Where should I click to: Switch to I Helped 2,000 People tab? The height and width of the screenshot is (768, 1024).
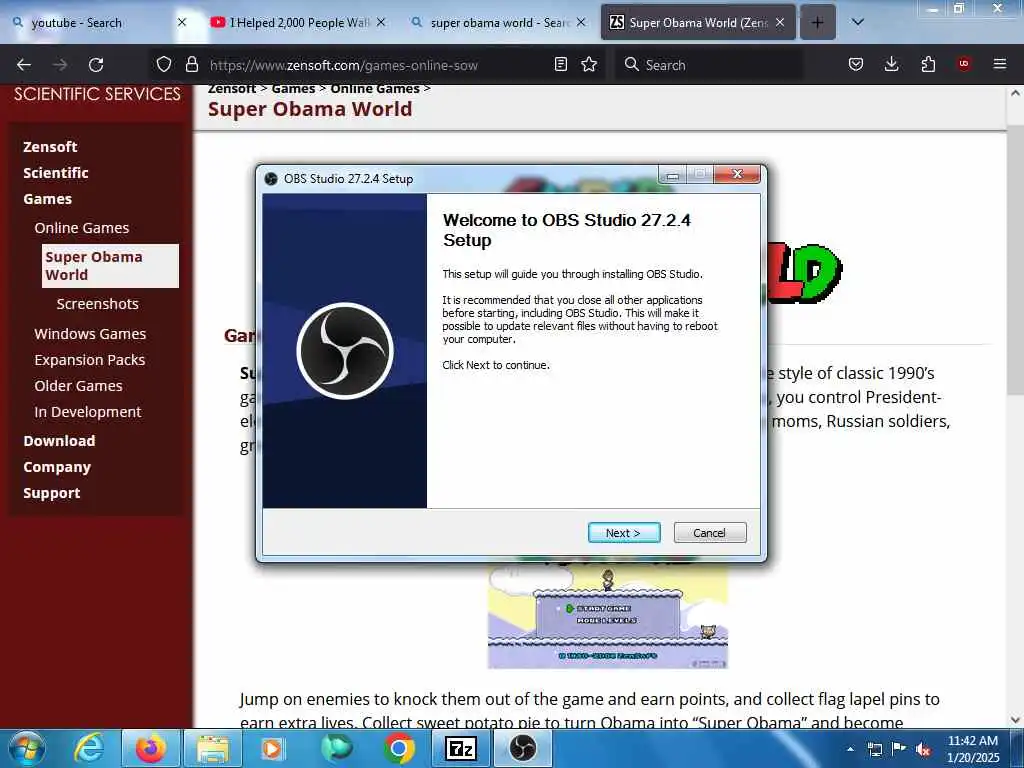point(298,22)
